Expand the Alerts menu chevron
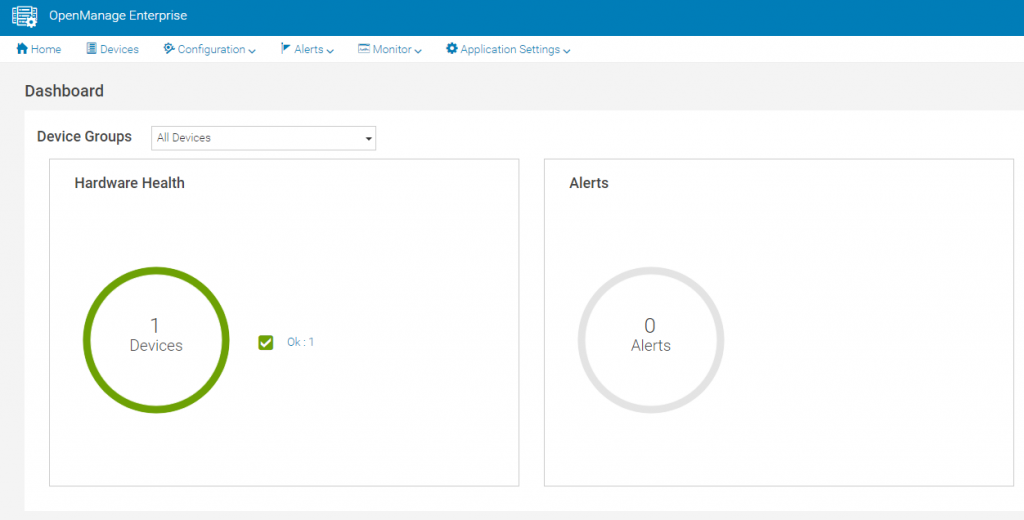 click(x=330, y=50)
